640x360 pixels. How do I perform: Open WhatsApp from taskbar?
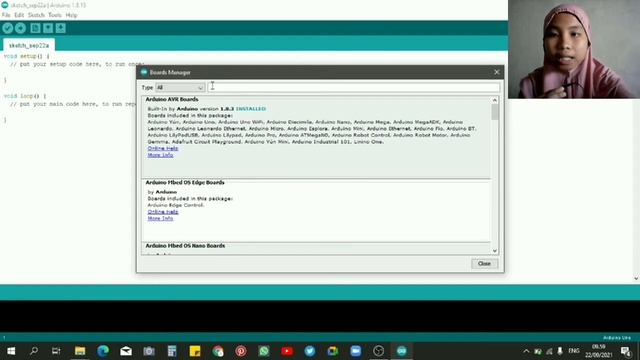tap(264, 351)
